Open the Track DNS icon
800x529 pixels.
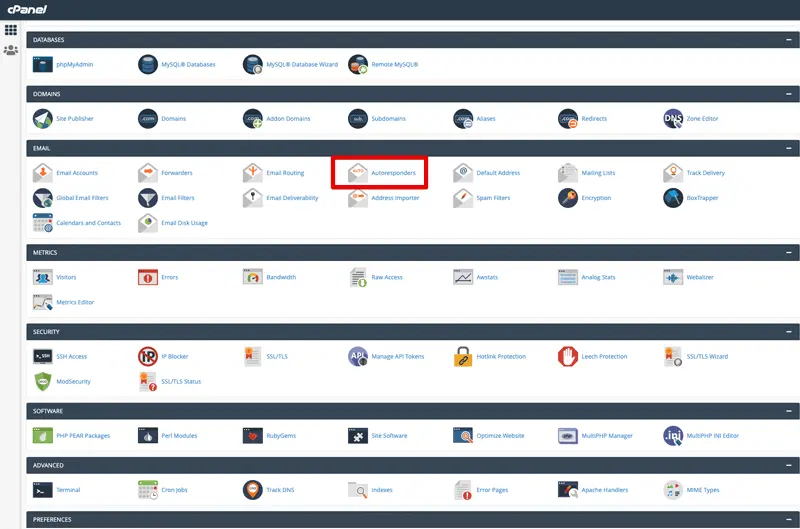pyautogui.click(x=253, y=490)
